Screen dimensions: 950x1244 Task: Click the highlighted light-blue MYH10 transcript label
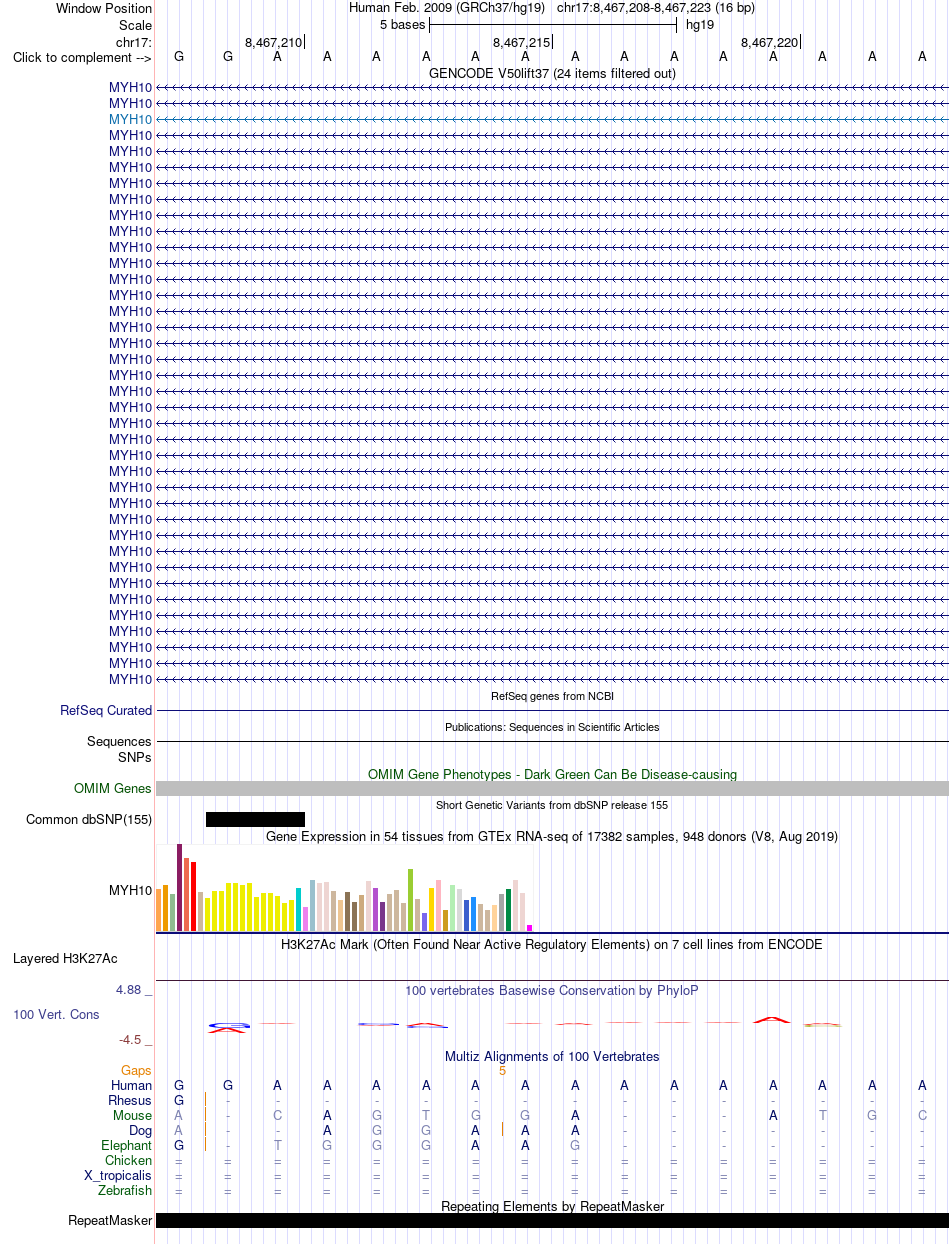tap(130, 119)
